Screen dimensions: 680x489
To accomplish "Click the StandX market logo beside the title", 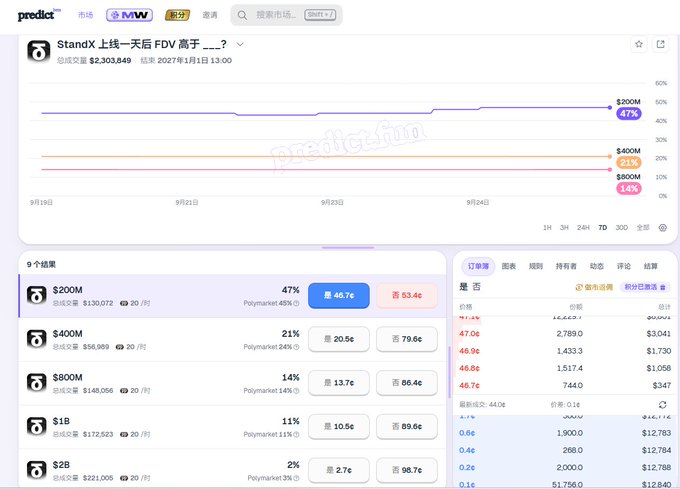I will (x=39, y=51).
